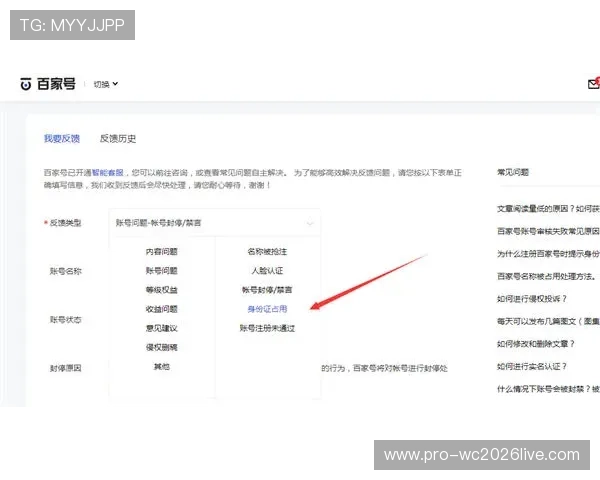Open FAQ 如何进行侵权投诉
This screenshot has height=480, width=600.
[x=532, y=299]
